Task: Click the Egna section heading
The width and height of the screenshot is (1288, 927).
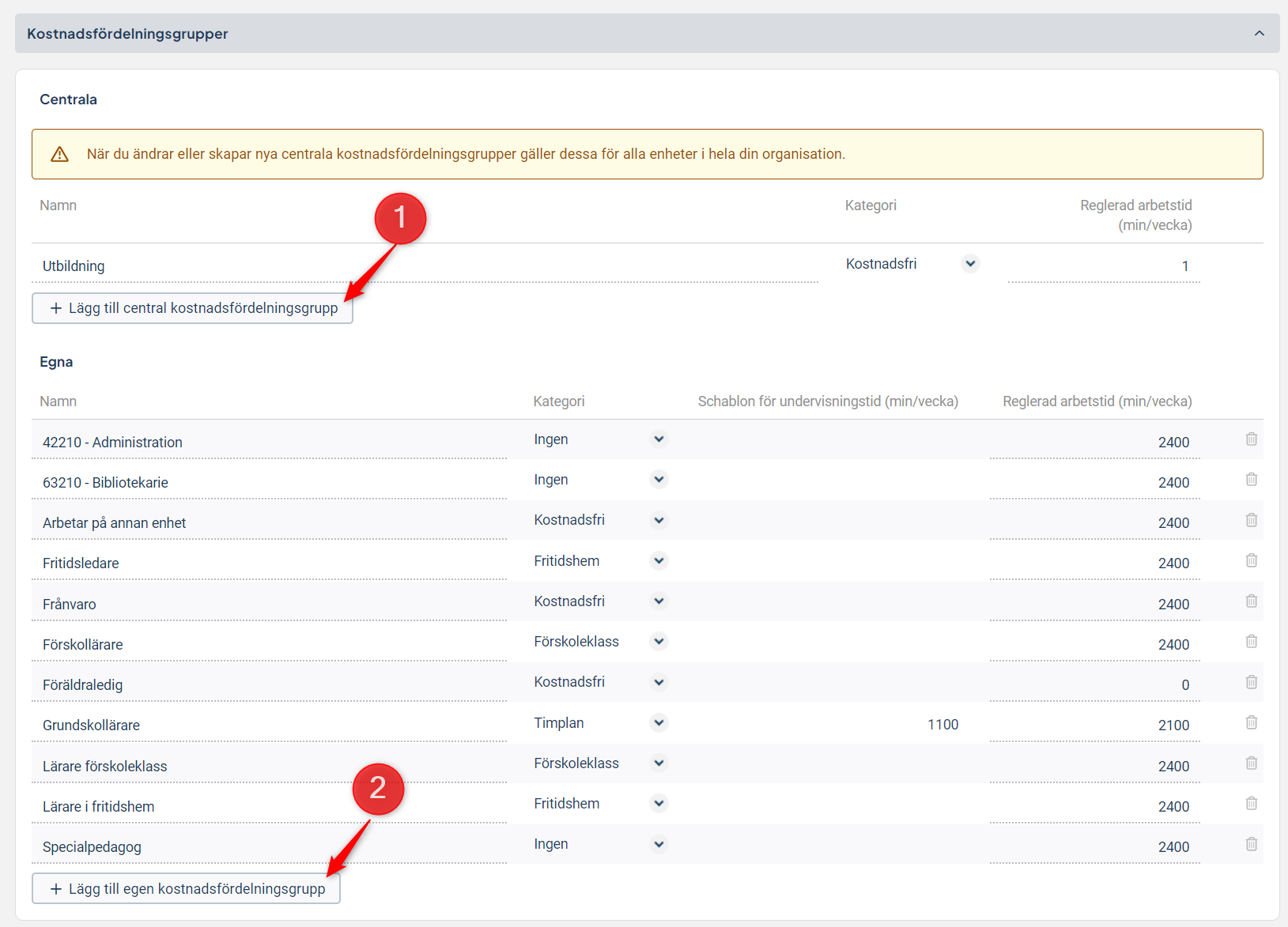Action: (x=56, y=362)
